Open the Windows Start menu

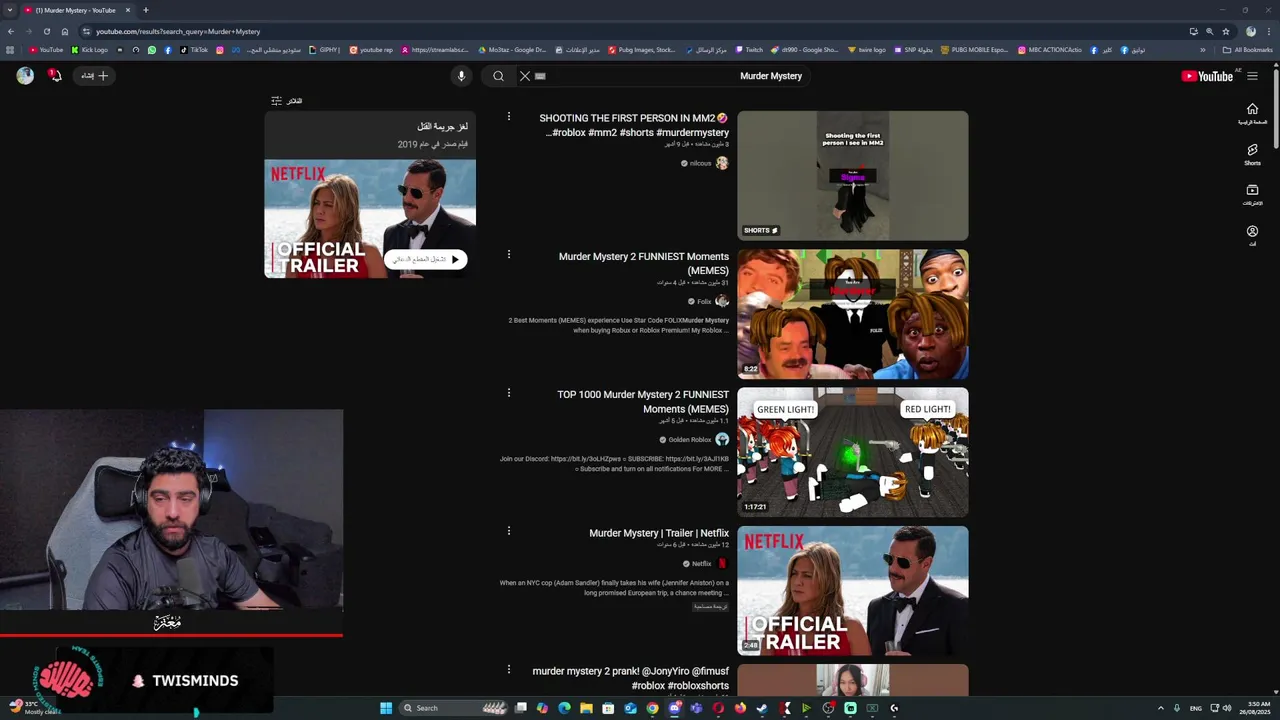click(386, 708)
